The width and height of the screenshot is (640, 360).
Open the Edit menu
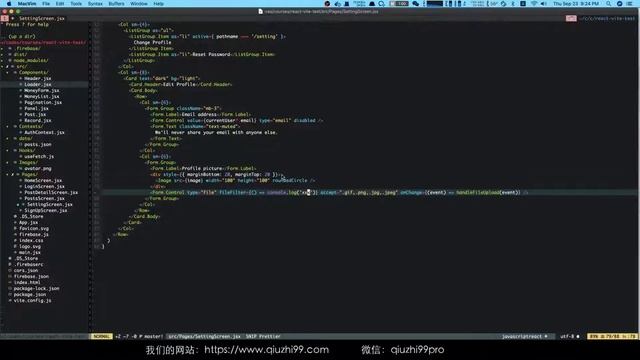point(60,4)
